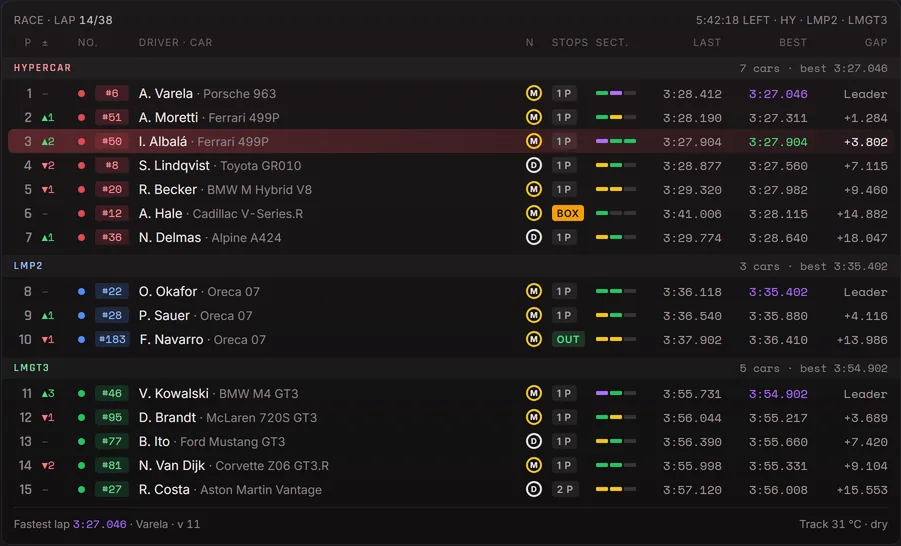Click the green class dot for car #46
The image size is (901, 546).
click(82, 394)
